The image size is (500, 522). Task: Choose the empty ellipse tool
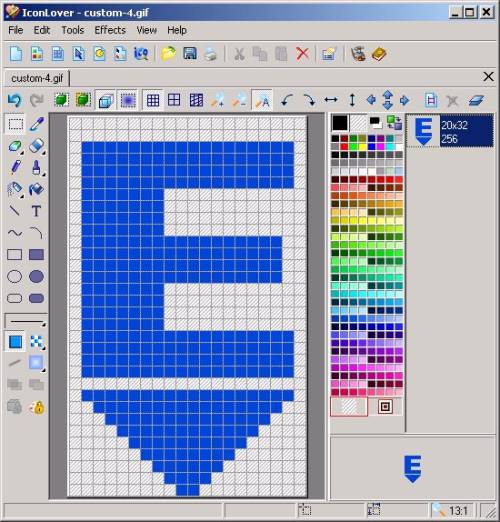click(15, 276)
